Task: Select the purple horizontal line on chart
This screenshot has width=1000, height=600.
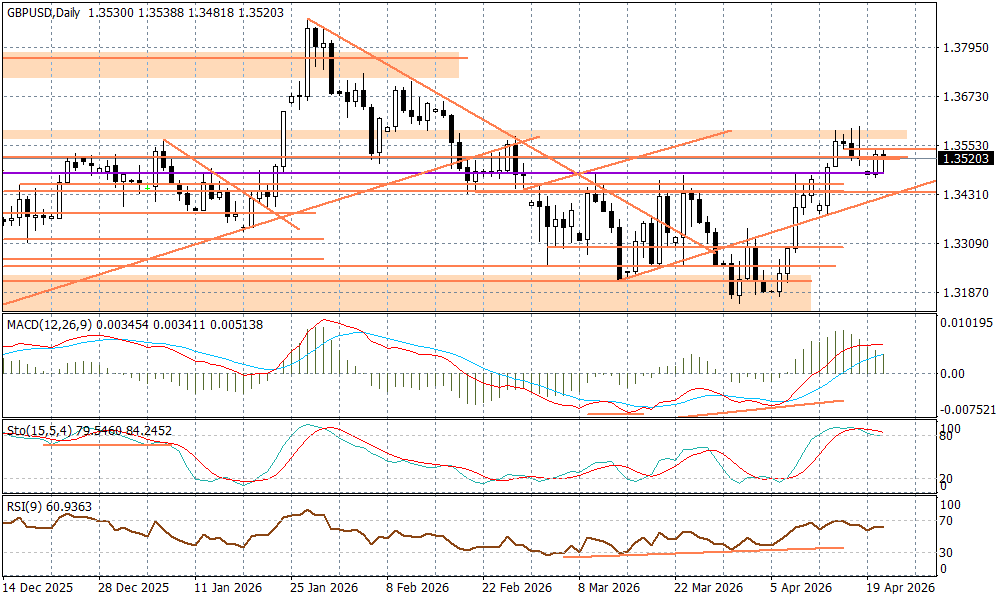Action: (x=300, y=173)
